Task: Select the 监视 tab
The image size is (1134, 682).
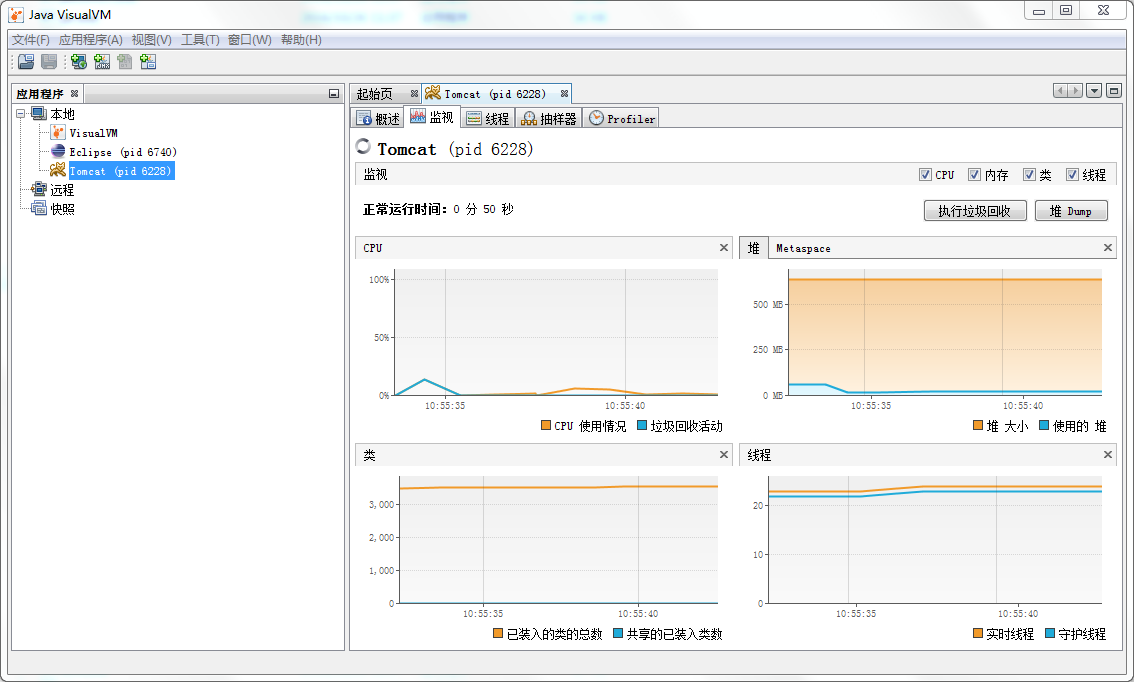Action: (x=432, y=117)
